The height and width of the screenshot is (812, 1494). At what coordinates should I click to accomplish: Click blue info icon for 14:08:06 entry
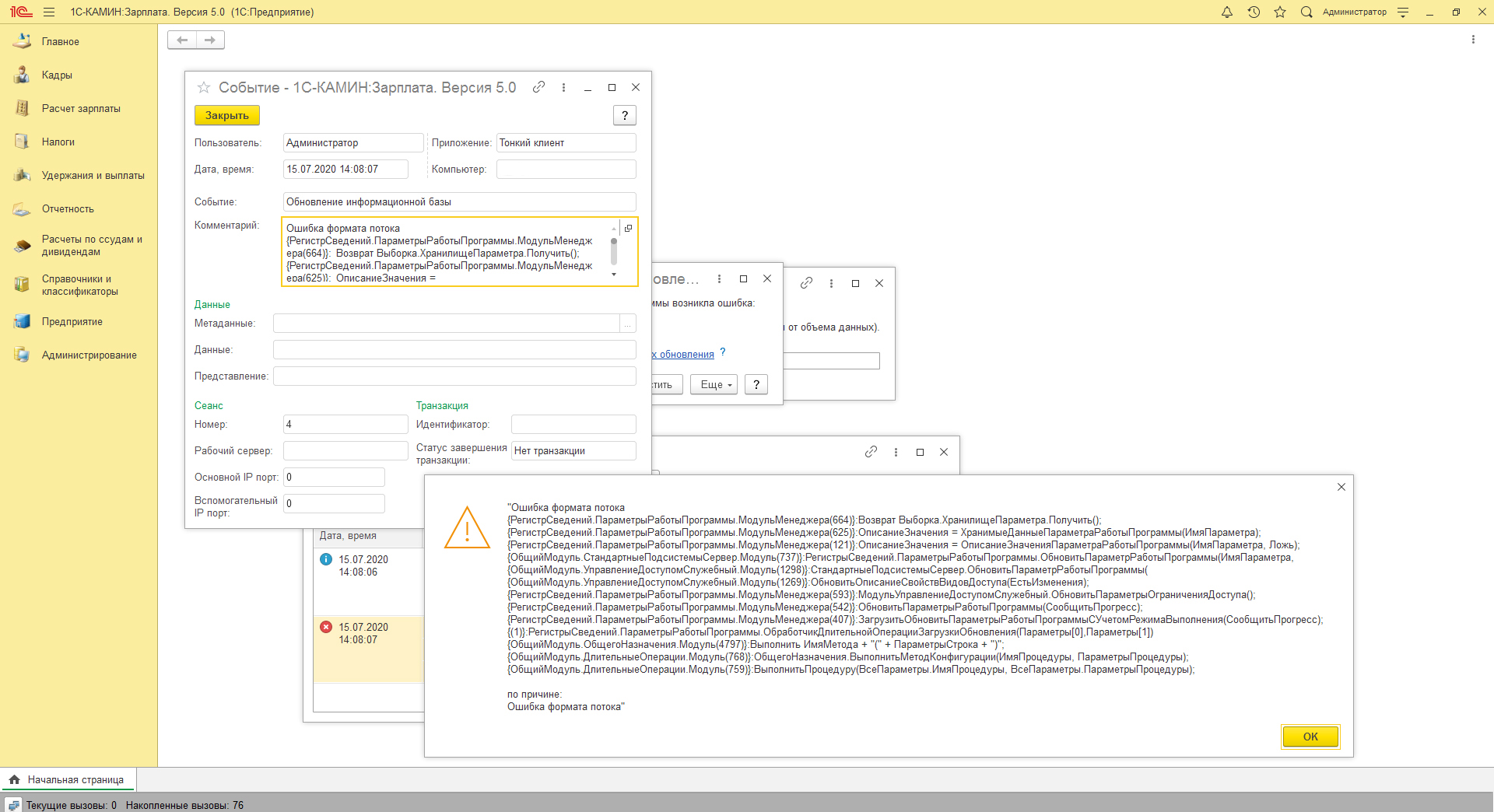click(x=326, y=559)
